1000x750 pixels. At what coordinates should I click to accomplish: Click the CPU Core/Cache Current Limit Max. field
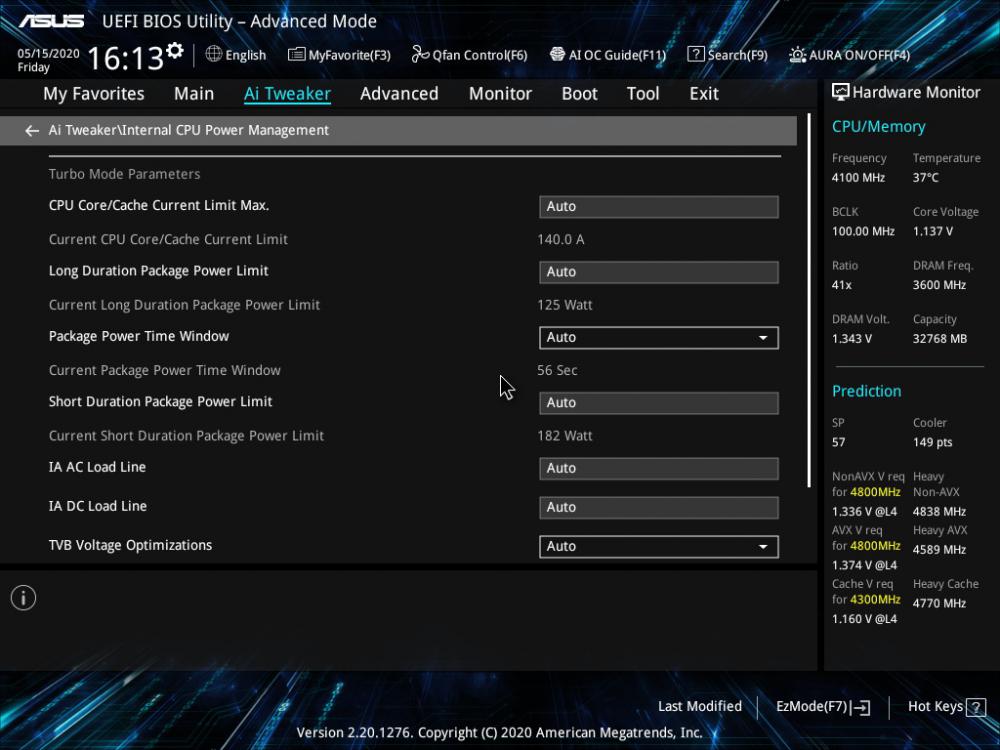pyautogui.click(x=659, y=207)
